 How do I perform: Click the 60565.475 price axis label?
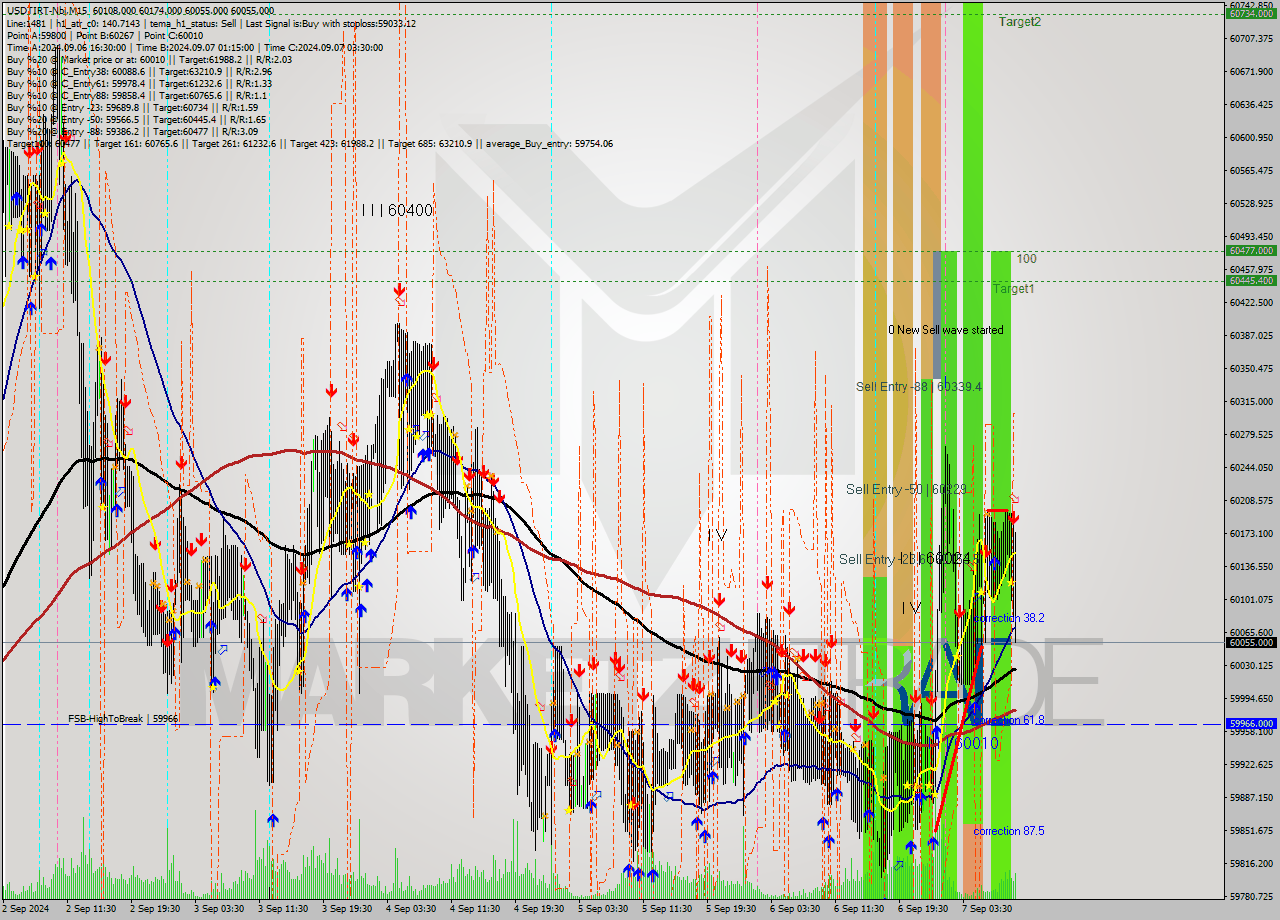(x=1253, y=170)
